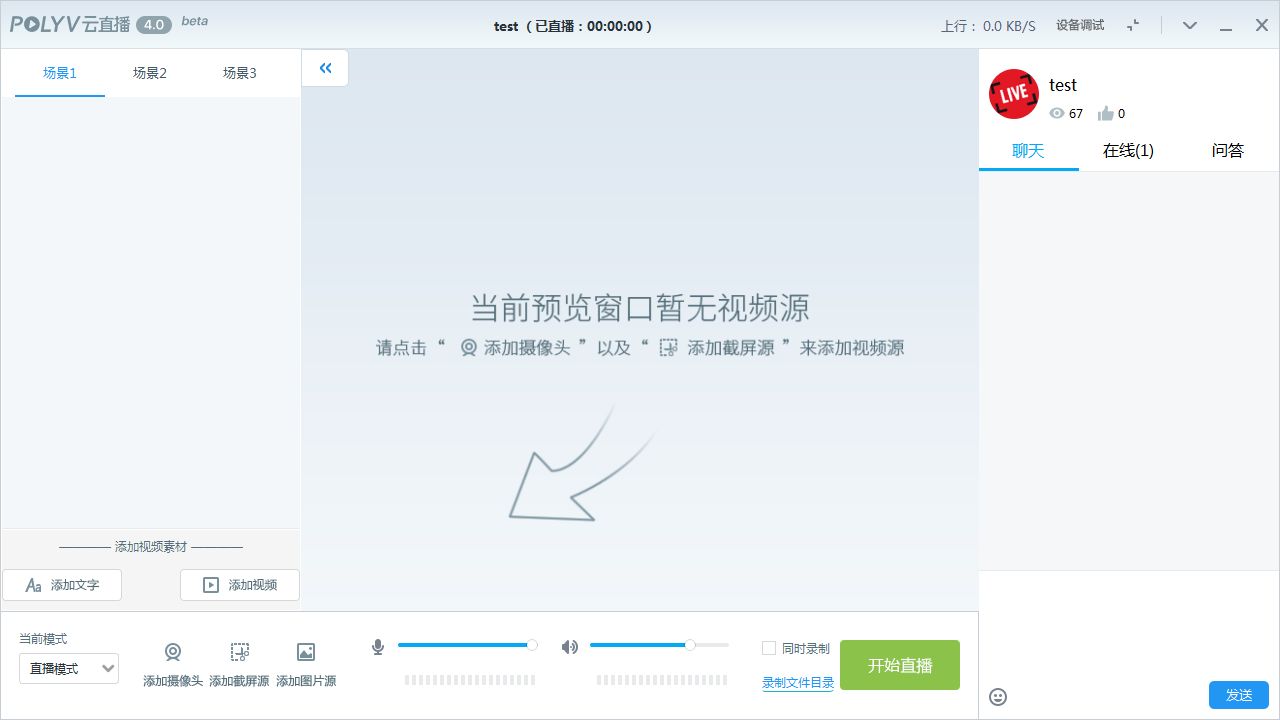Click the 当前模式 label

43,639
